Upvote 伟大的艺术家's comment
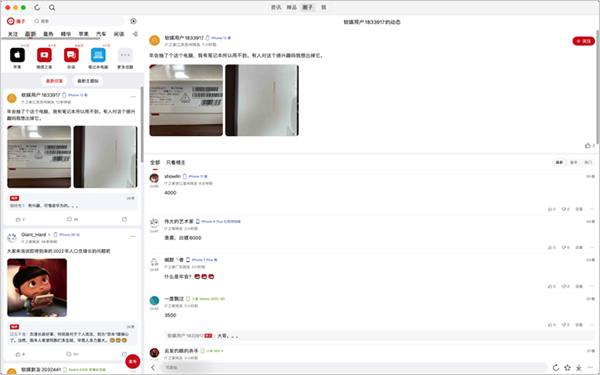The width and height of the screenshot is (600, 375). [551, 248]
